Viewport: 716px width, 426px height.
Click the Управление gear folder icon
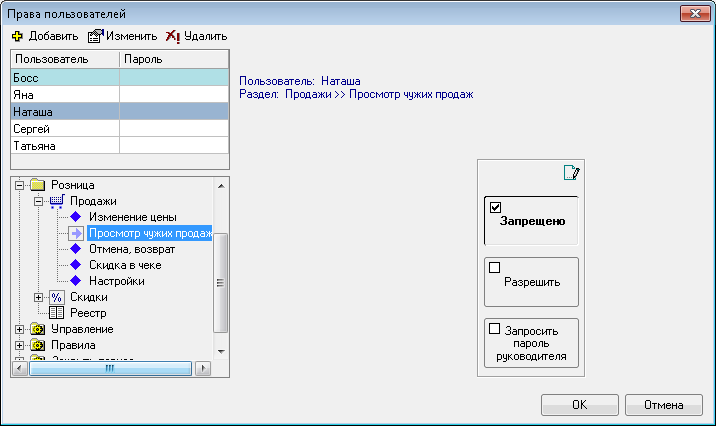tap(37, 329)
